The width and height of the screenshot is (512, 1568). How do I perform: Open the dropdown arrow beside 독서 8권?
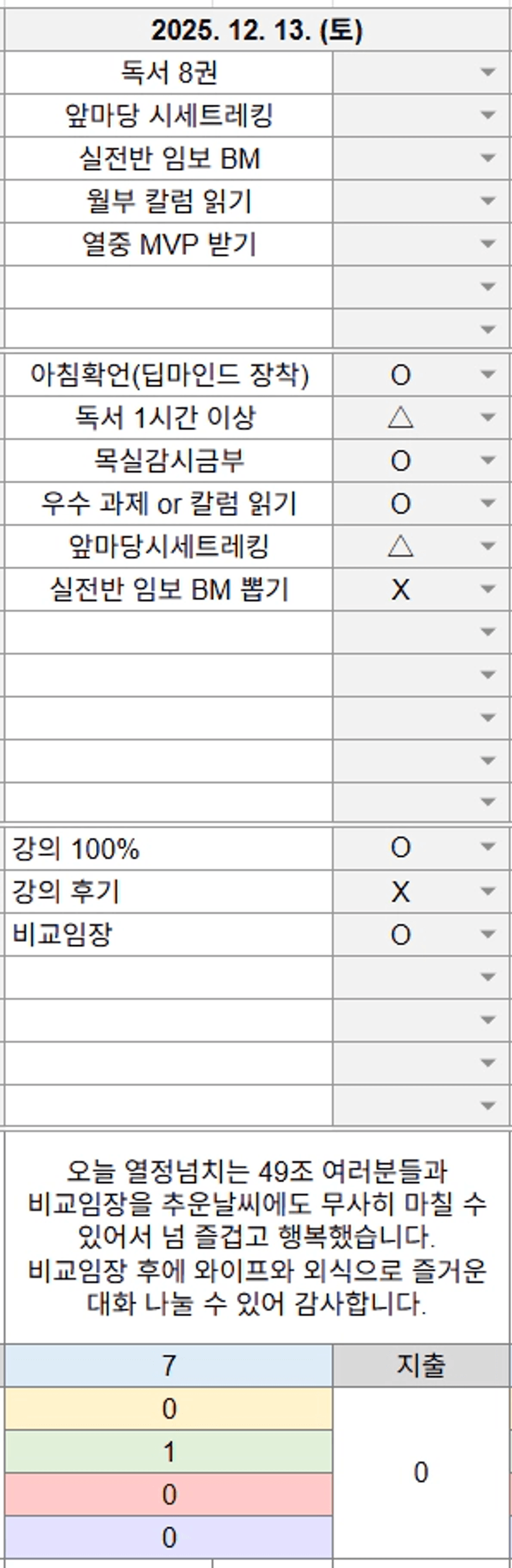[x=487, y=72]
